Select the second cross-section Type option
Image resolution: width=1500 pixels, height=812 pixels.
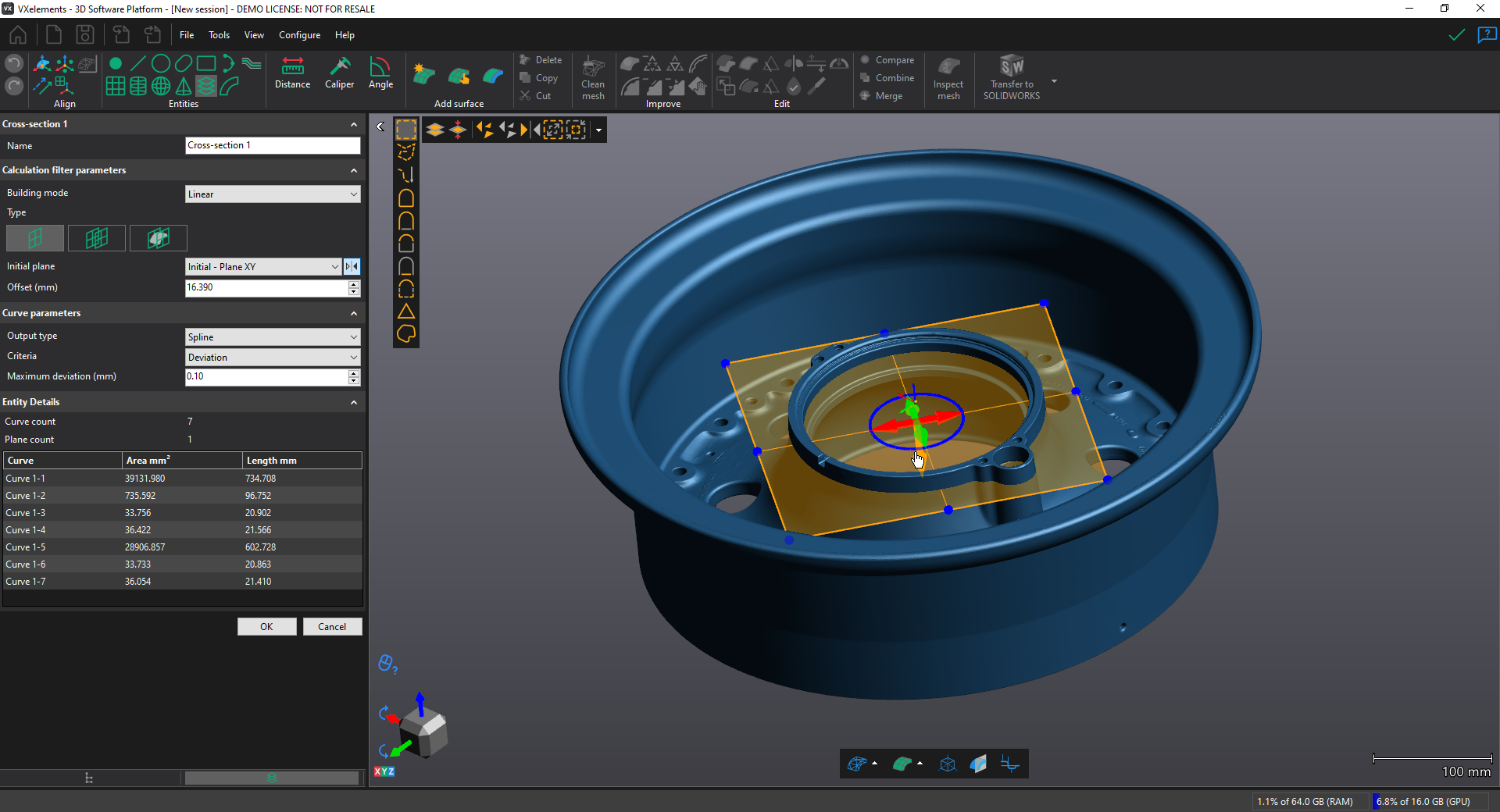(96, 238)
